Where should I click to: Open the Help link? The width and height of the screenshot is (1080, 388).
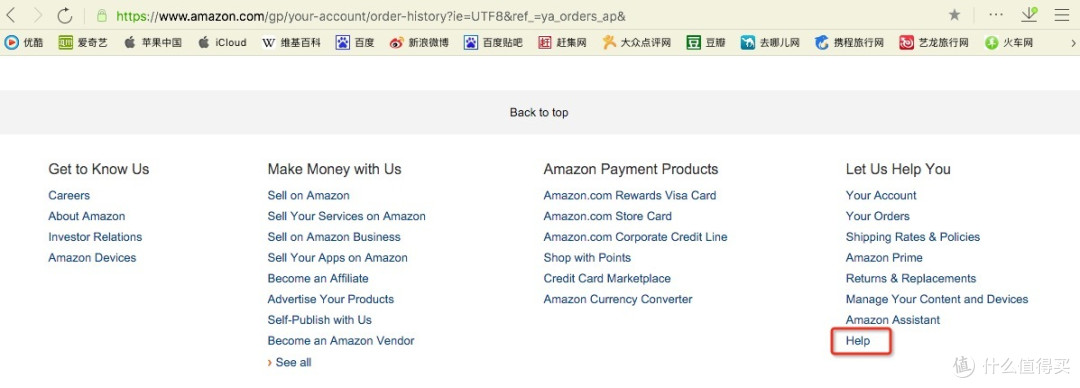click(x=858, y=340)
